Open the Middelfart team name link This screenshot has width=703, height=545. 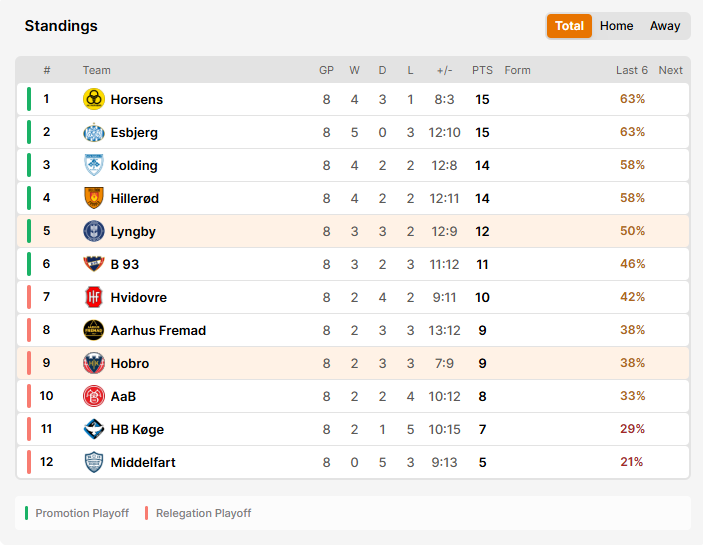point(143,463)
